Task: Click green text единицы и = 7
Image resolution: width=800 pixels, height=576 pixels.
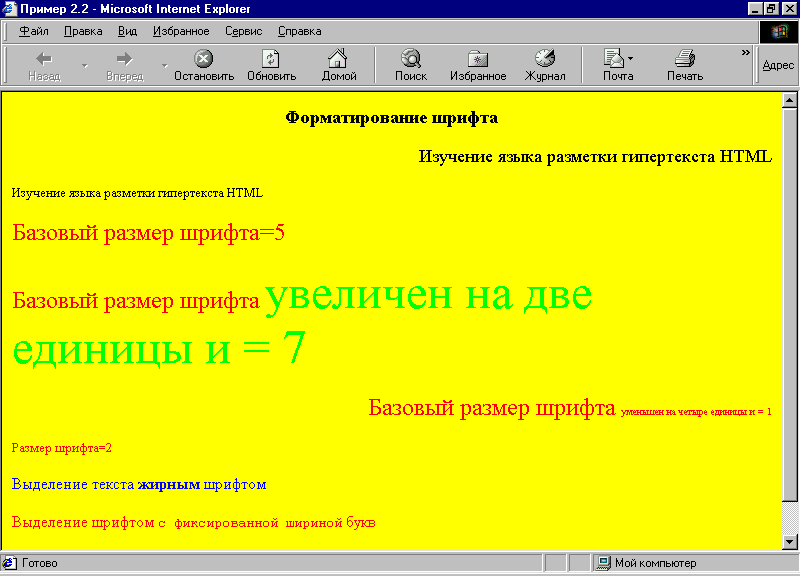Action: (159, 348)
